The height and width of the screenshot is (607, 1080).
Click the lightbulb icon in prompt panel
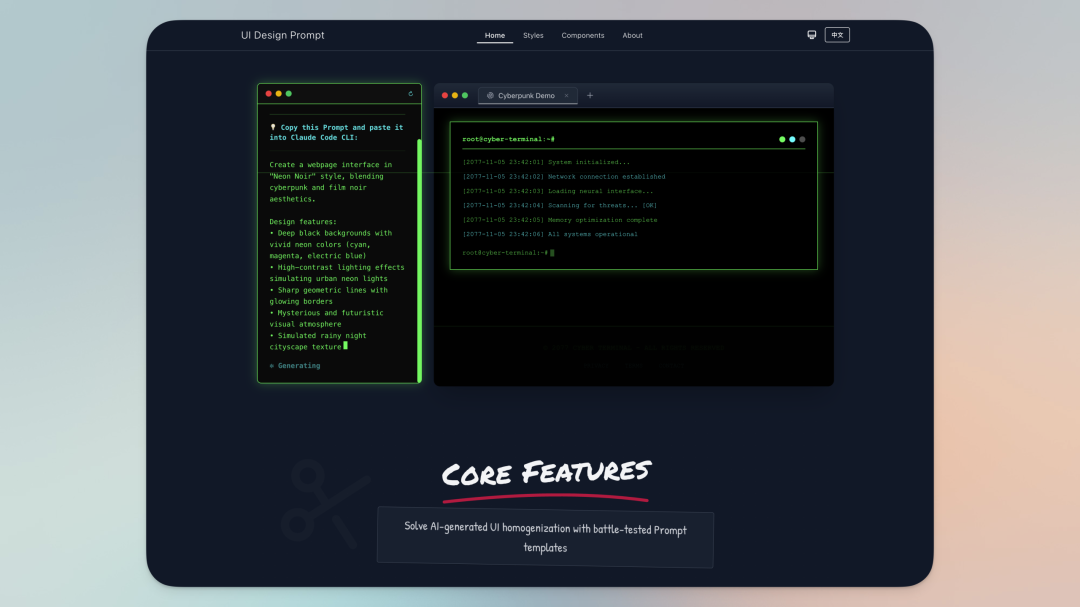point(273,128)
